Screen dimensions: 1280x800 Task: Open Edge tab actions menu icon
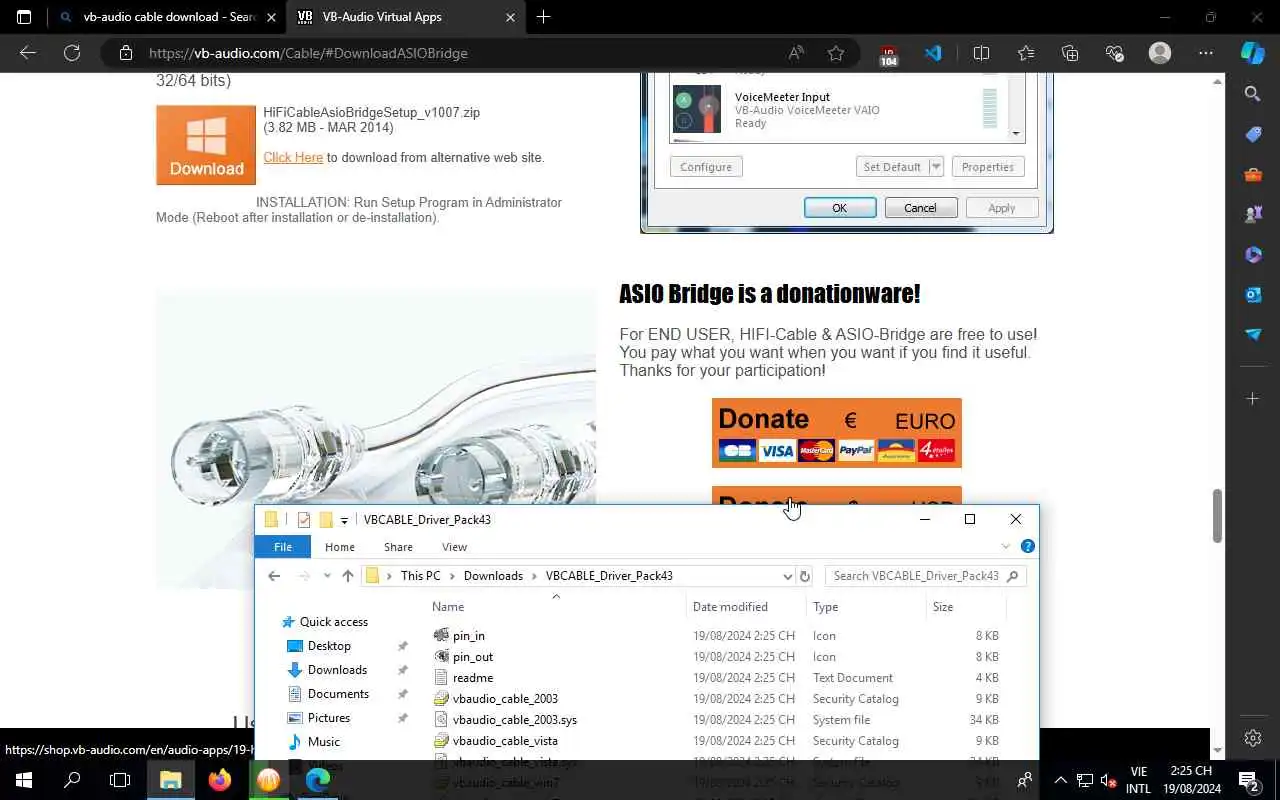pos(24,17)
